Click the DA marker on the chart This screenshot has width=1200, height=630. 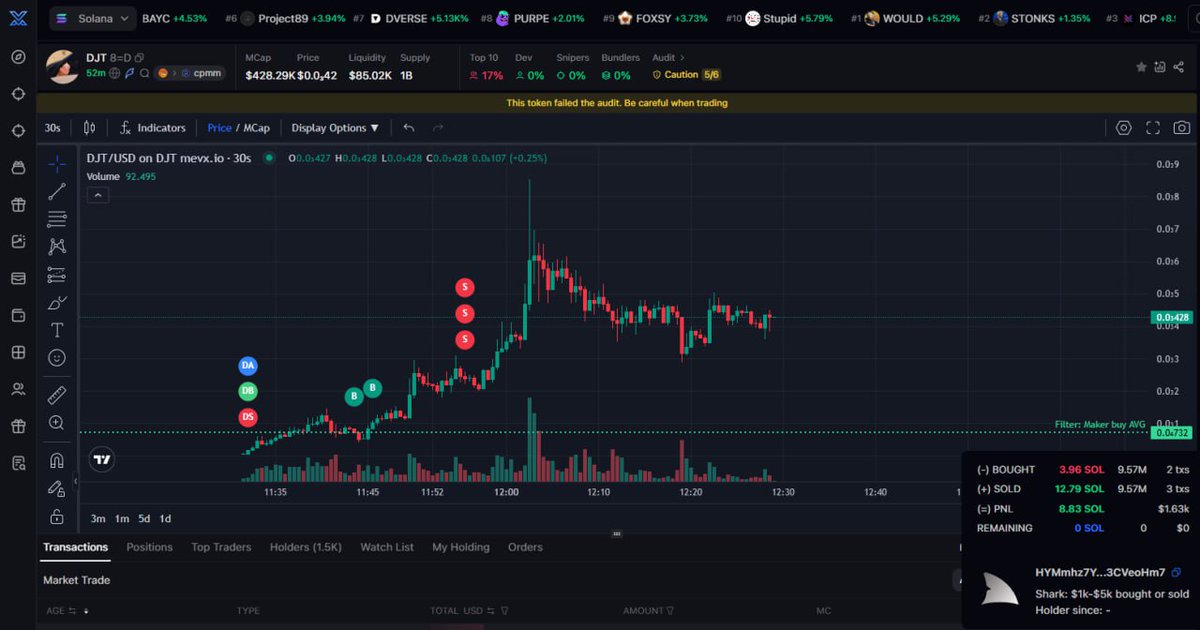click(x=248, y=366)
